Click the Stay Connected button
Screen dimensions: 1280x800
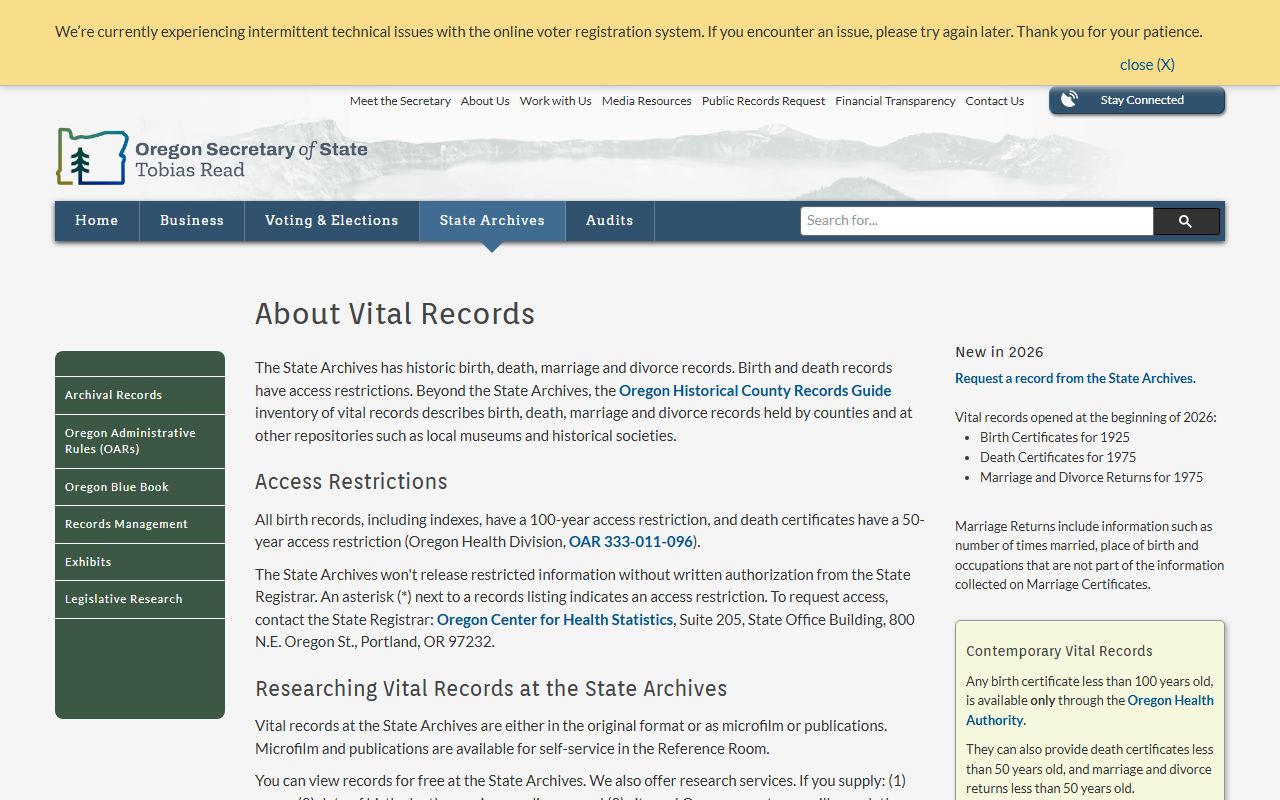pyautogui.click(x=1137, y=100)
